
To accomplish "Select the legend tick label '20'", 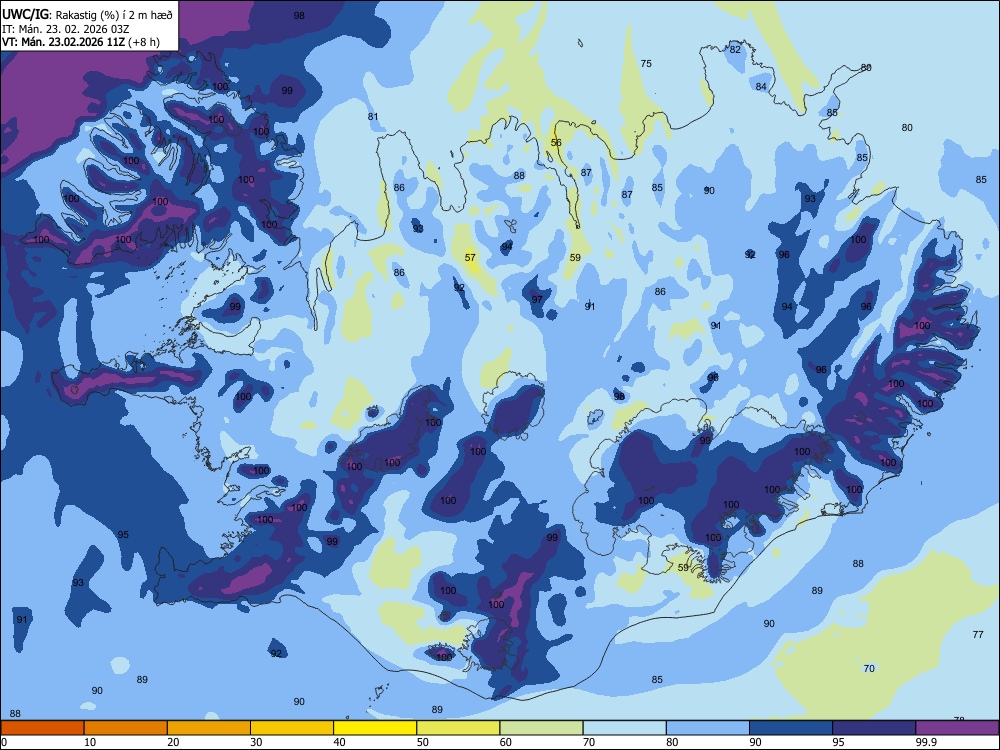I will 173,742.
